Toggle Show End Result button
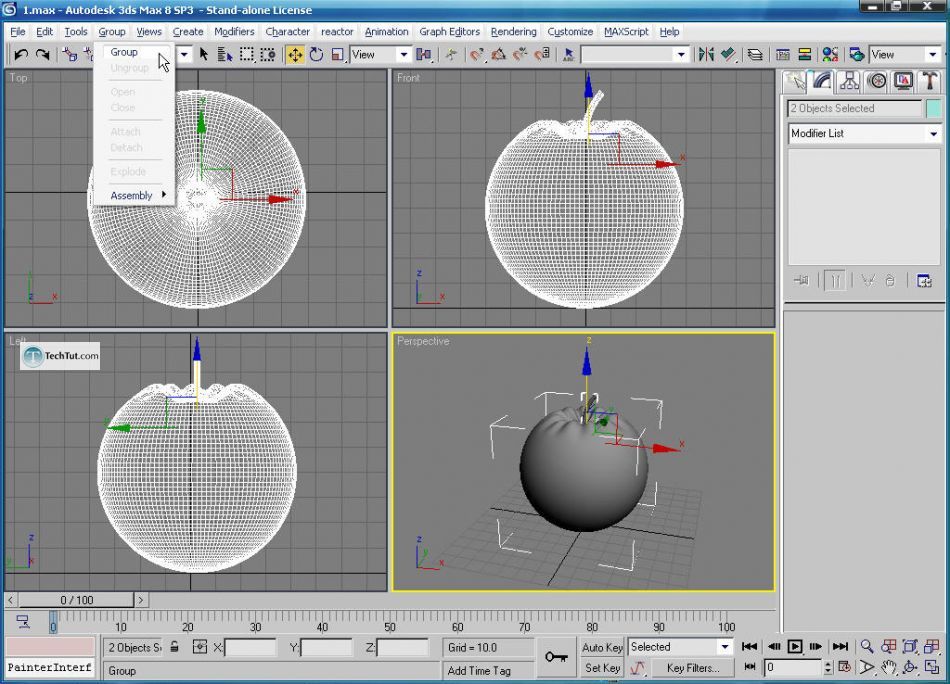950x684 pixels. 835,281
